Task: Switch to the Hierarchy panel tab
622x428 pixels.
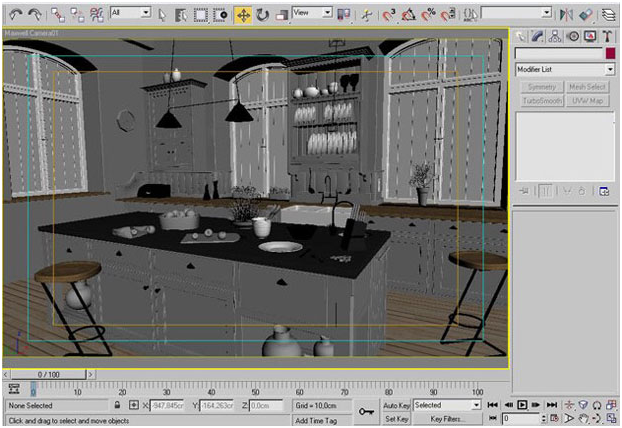Action: [555, 36]
